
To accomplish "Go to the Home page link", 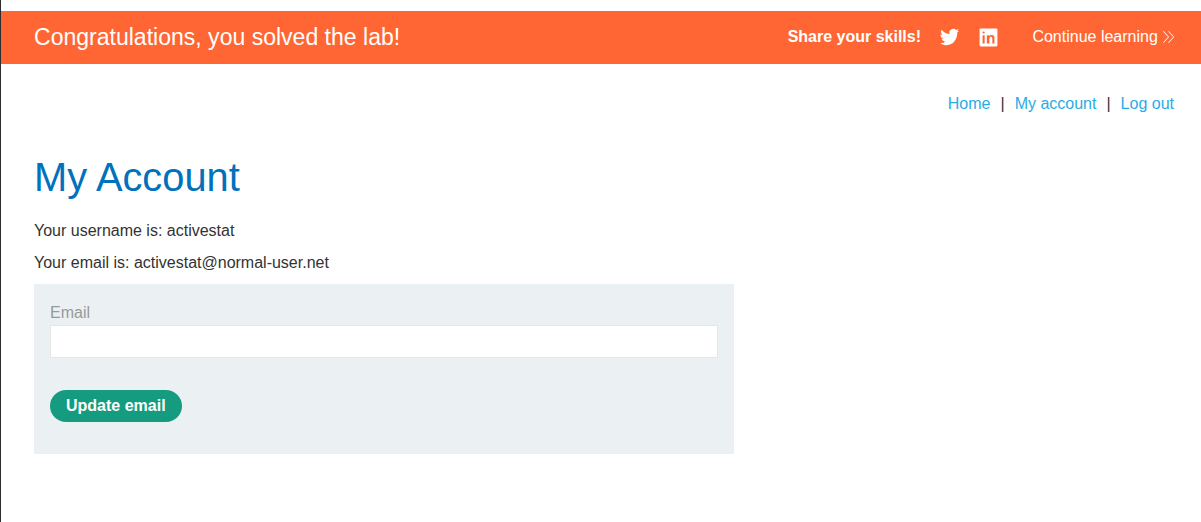I will pyautogui.click(x=968, y=104).
